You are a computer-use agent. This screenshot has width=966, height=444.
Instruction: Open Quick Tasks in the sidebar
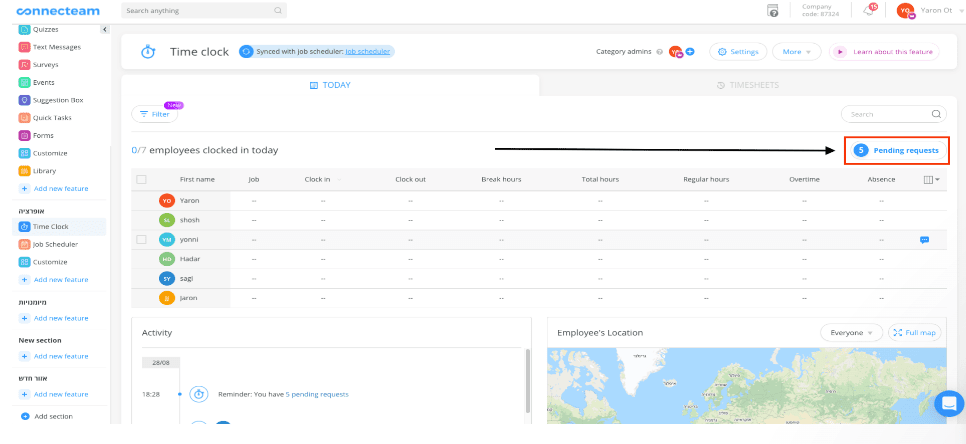[51, 118]
